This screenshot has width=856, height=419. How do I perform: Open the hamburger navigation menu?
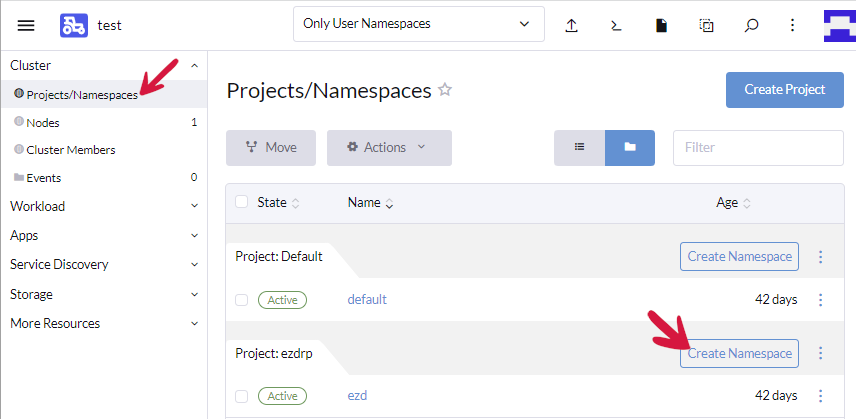pyautogui.click(x=26, y=25)
